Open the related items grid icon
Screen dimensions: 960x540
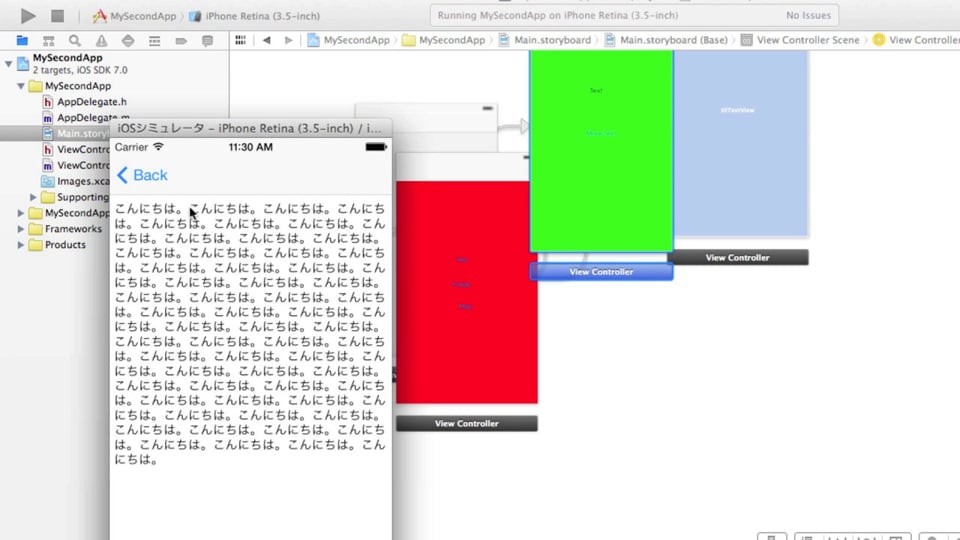(x=241, y=40)
